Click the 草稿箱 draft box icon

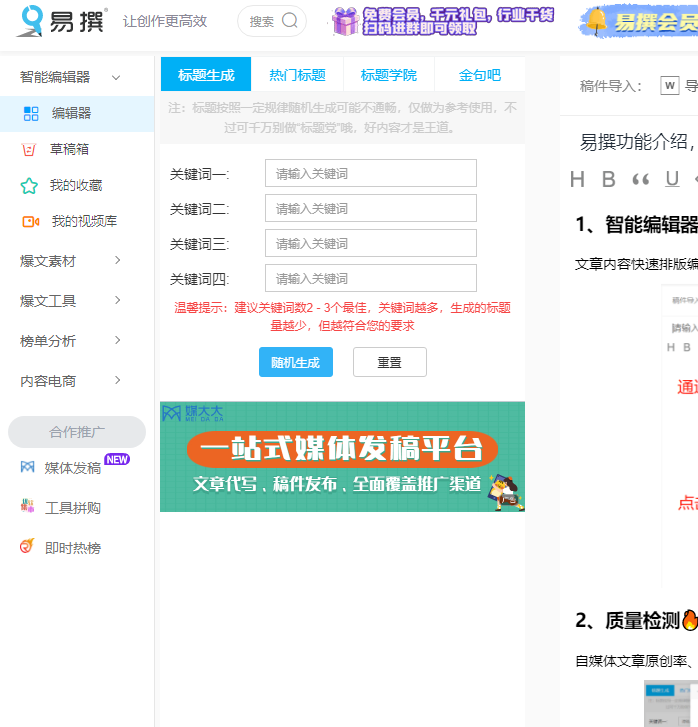click(x=29, y=149)
